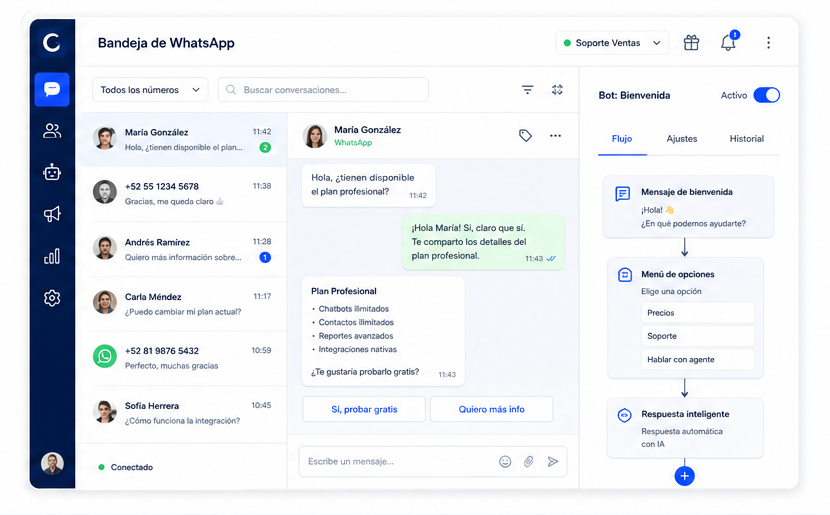The width and height of the screenshot is (830, 515).
Task: Click the search magnifier icon
Action: click(x=231, y=89)
